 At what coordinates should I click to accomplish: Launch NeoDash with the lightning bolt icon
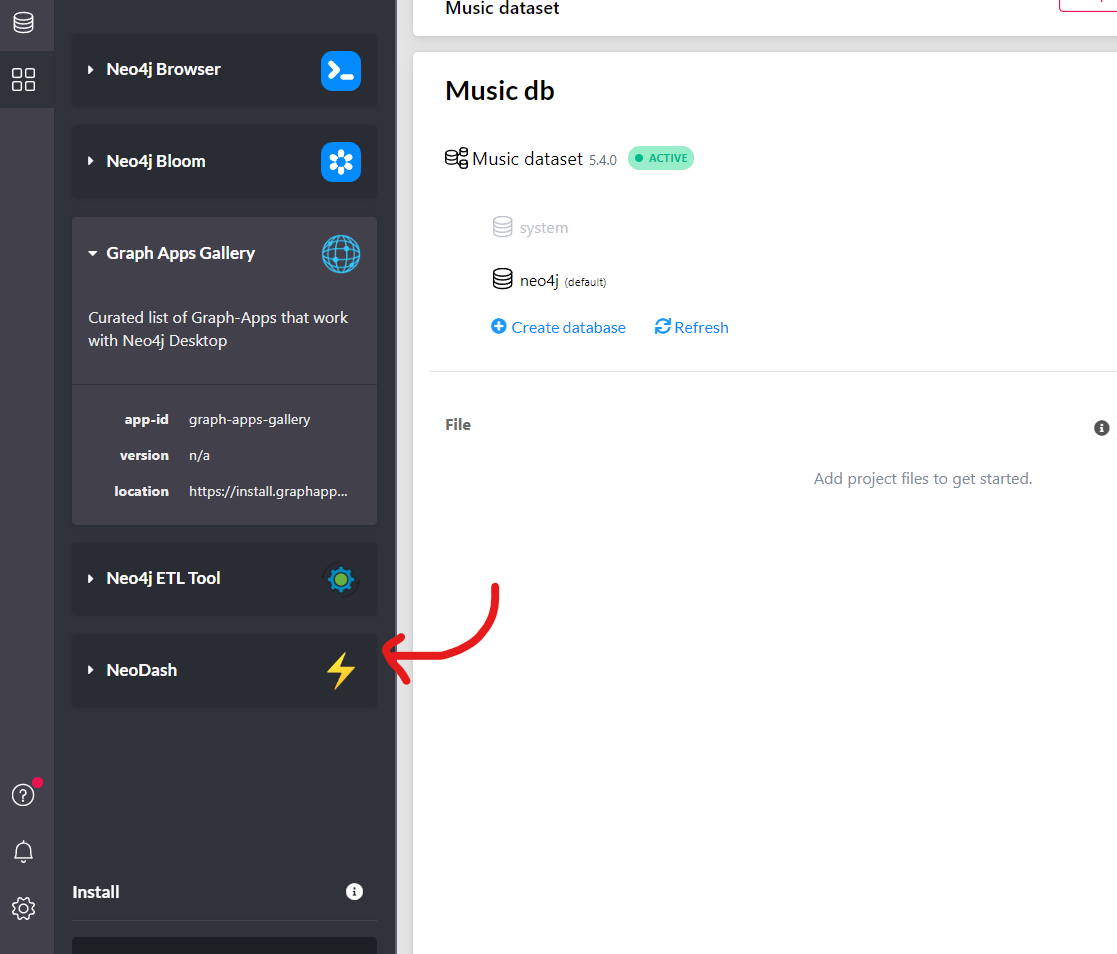(341, 671)
